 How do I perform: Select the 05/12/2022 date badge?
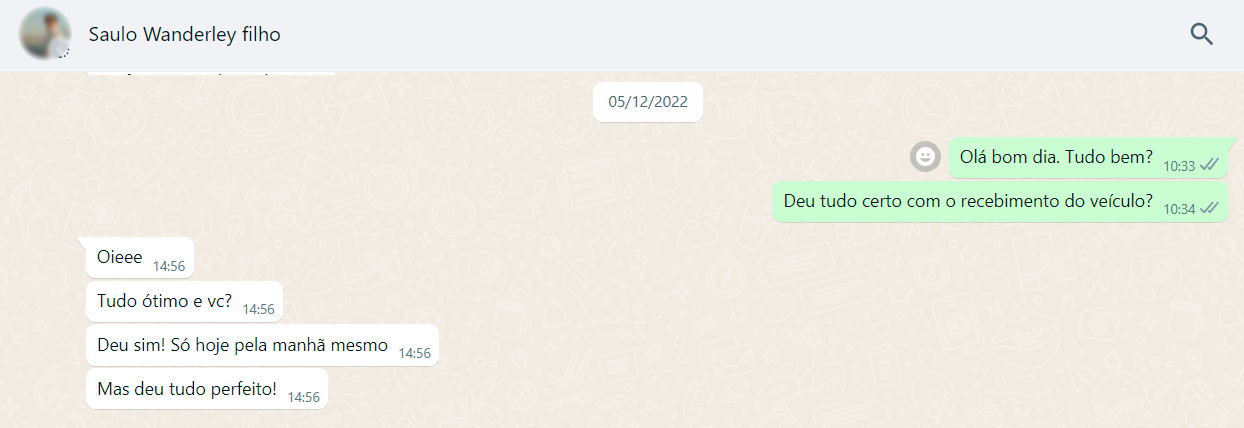click(648, 102)
